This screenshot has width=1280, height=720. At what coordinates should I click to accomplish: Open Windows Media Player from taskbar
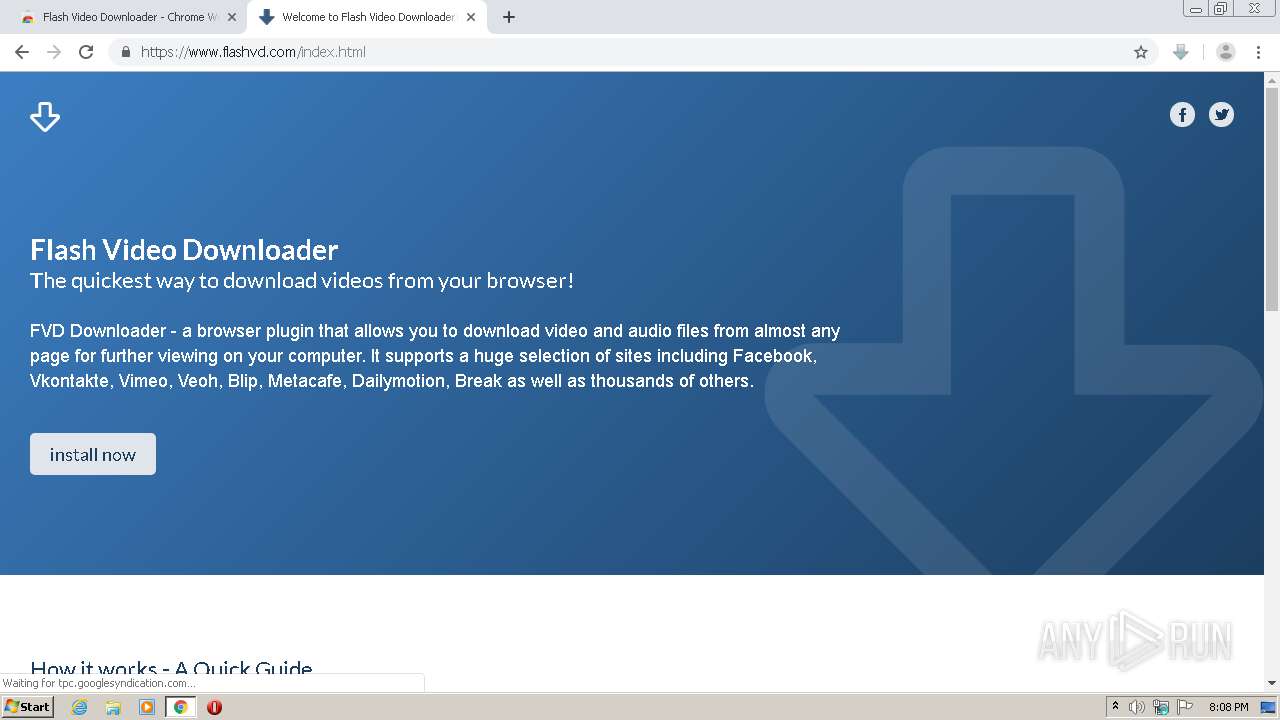147,707
